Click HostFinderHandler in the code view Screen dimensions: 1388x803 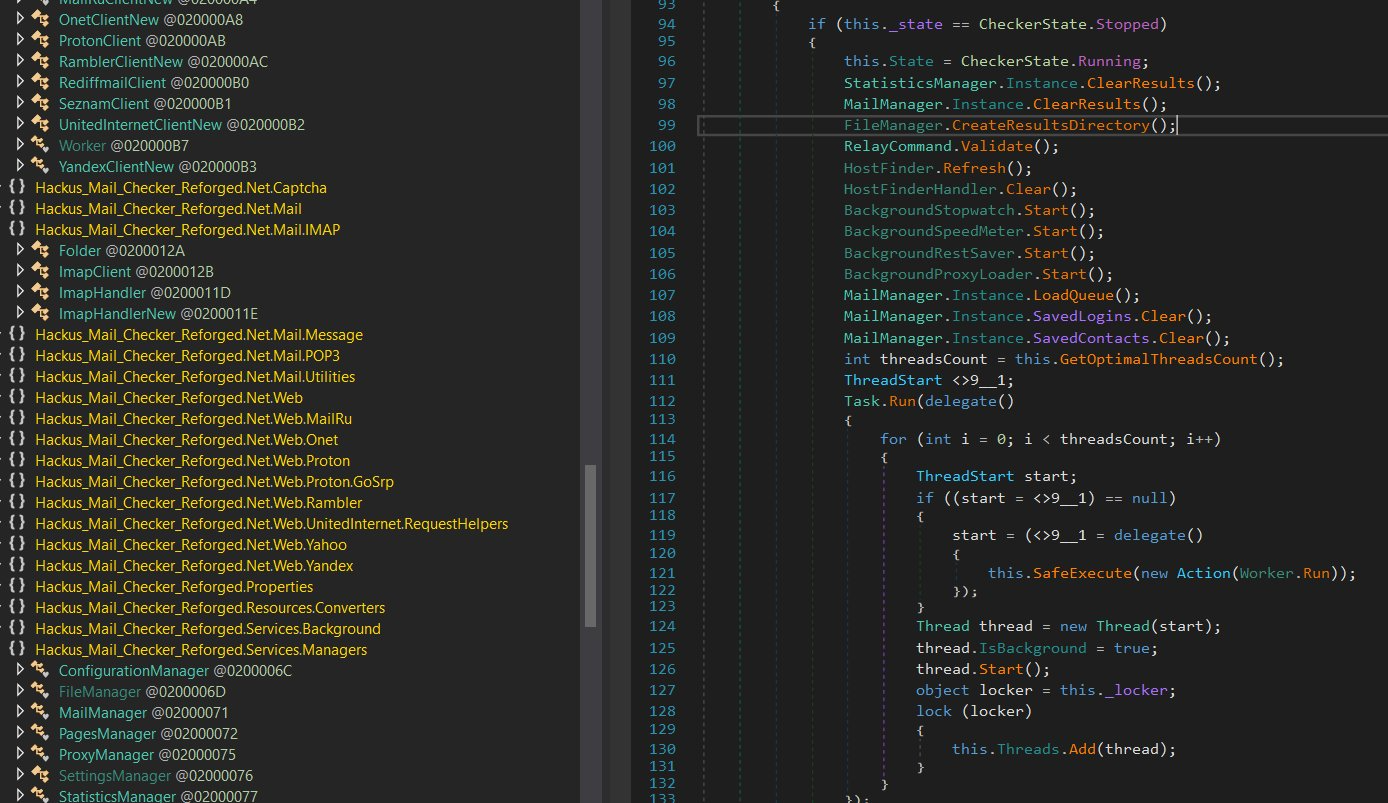pos(920,189)
